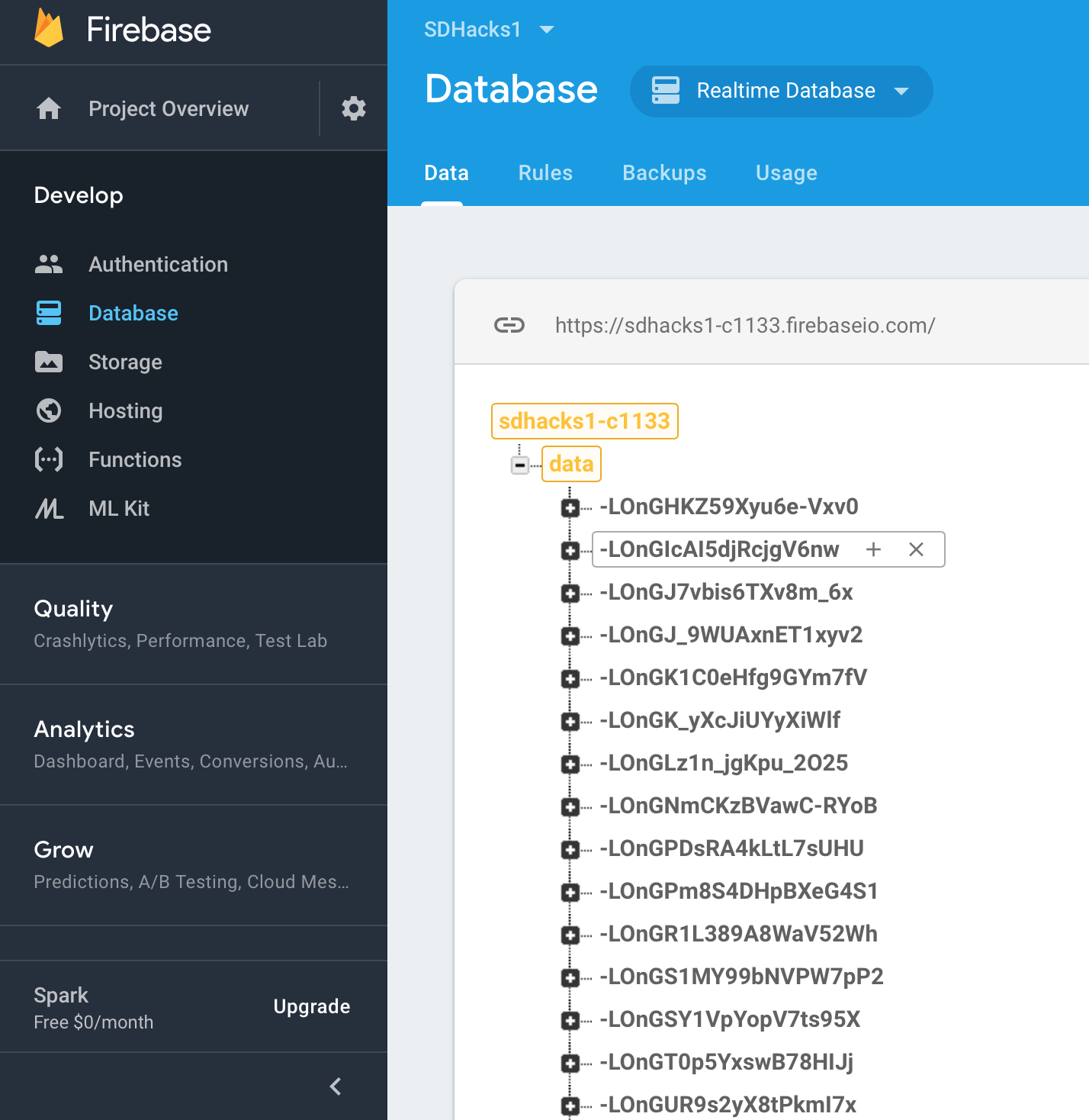This screenshot has width=1089, height=1120.
Task: Expand node -LOnGJ7vbis6TXv8m_6x
Action: coord(570,594)
